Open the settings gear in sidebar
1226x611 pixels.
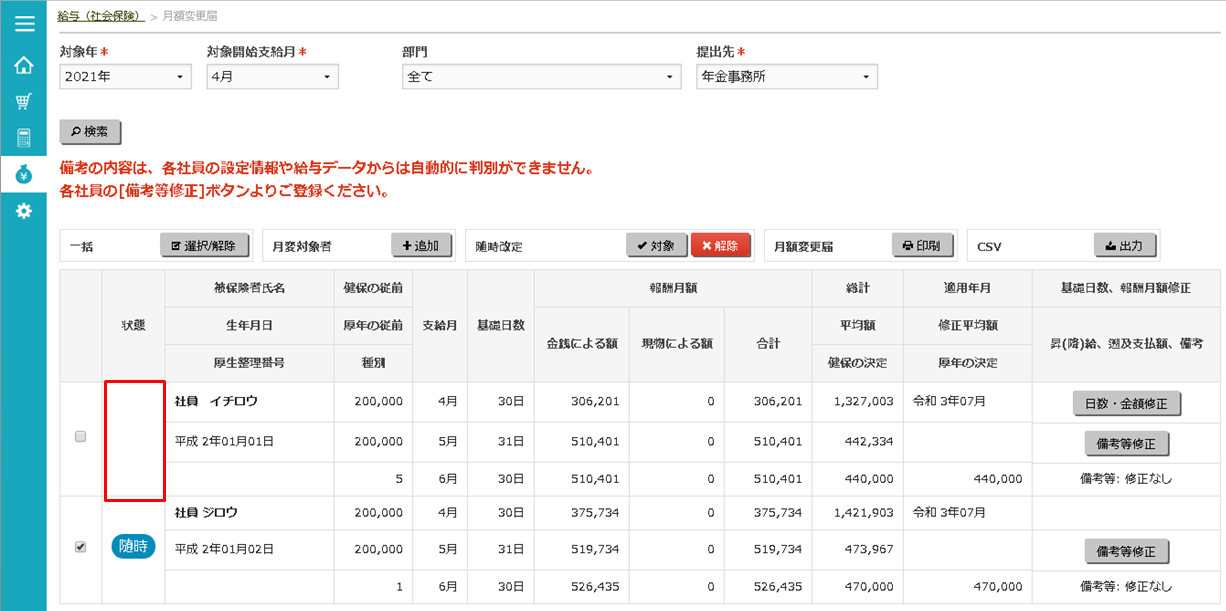pyautogui.click(x=24, y=211)
